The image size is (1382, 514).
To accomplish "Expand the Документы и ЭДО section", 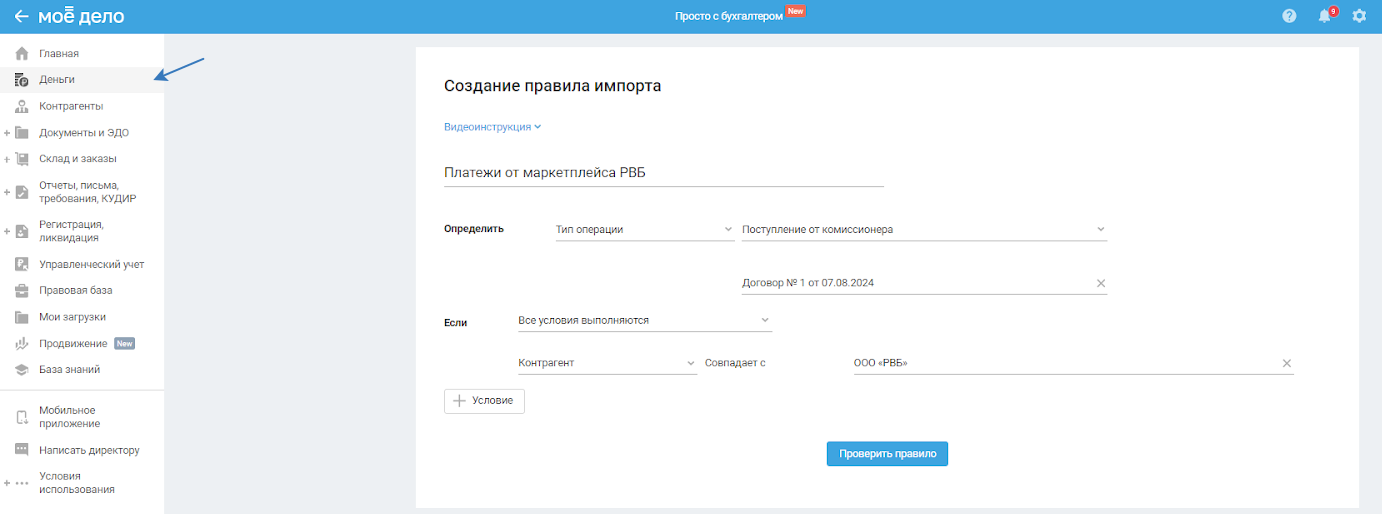I will [8, 133].
